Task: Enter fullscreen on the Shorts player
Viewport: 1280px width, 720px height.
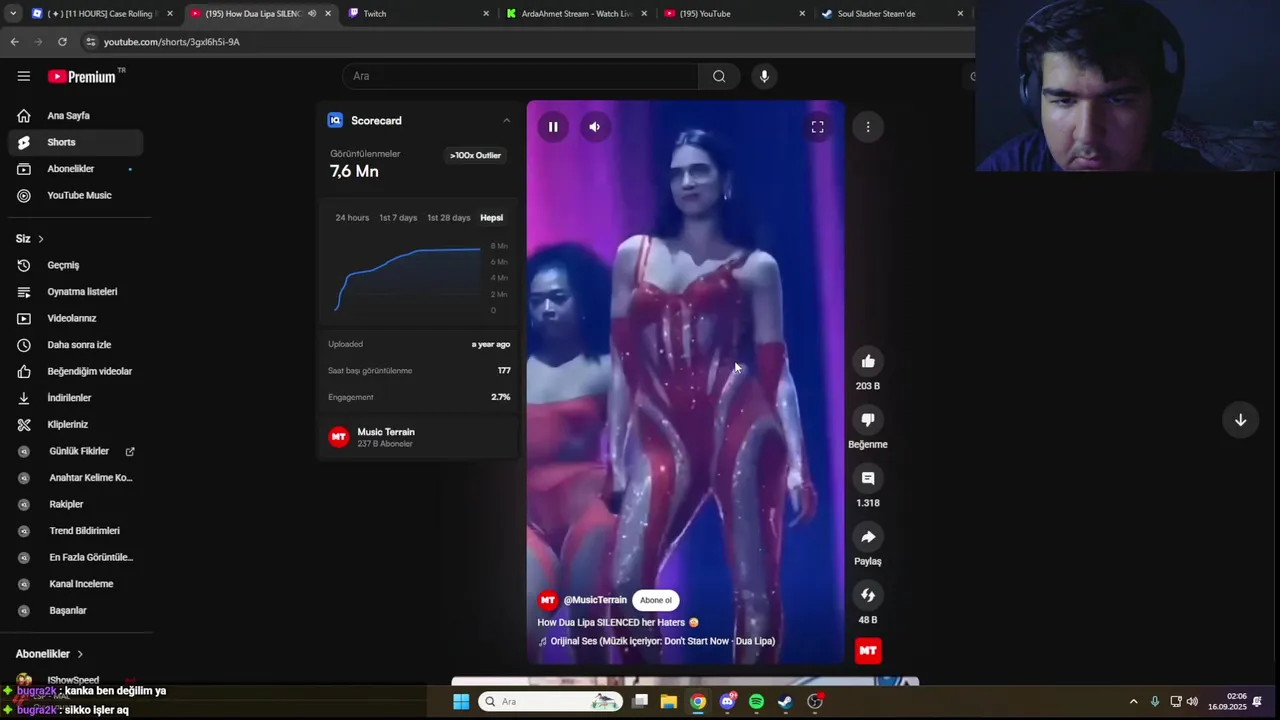Action: tap(817, 127)
